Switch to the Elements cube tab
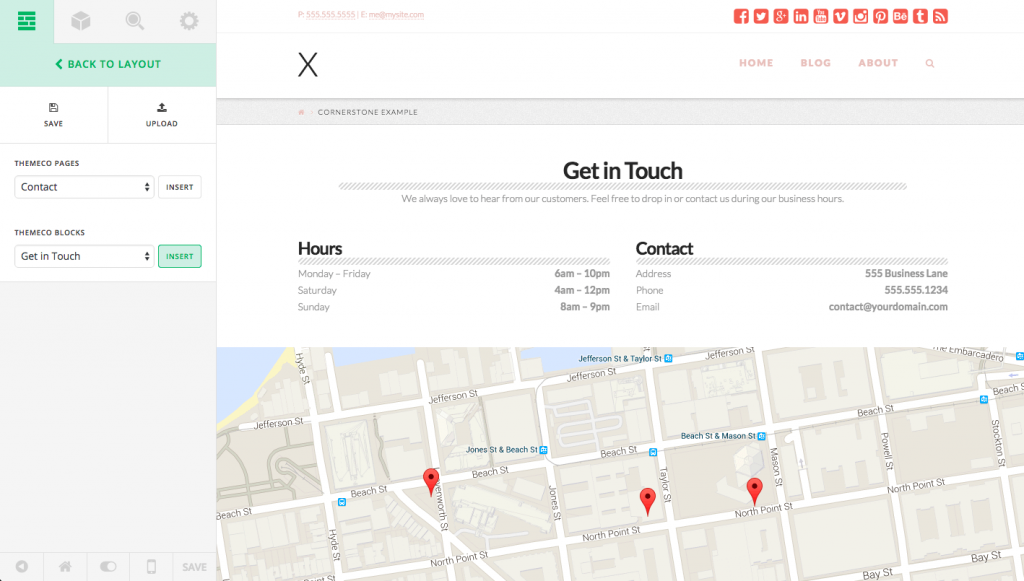 81,21
